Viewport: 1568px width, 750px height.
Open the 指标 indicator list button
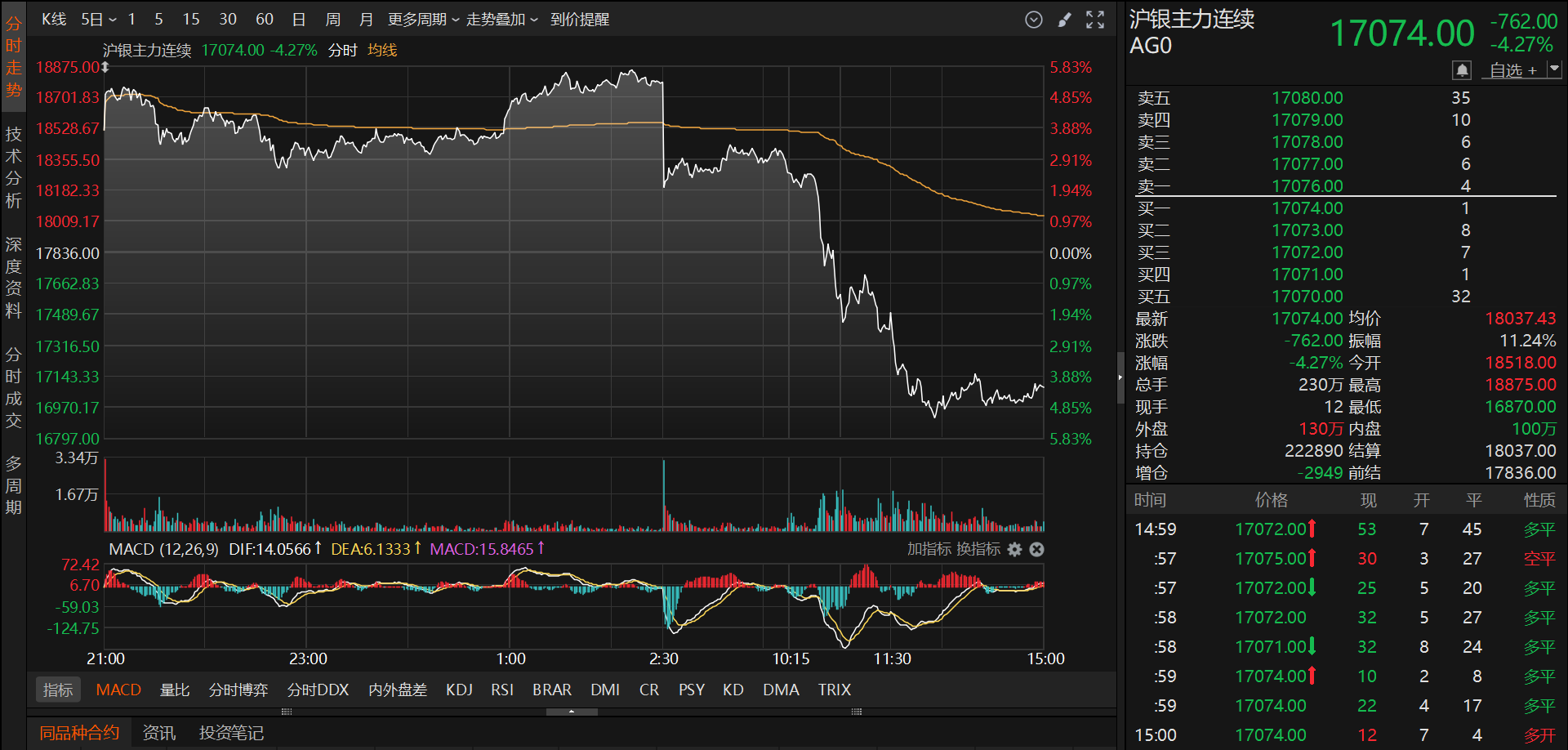[x=58, y=690]
